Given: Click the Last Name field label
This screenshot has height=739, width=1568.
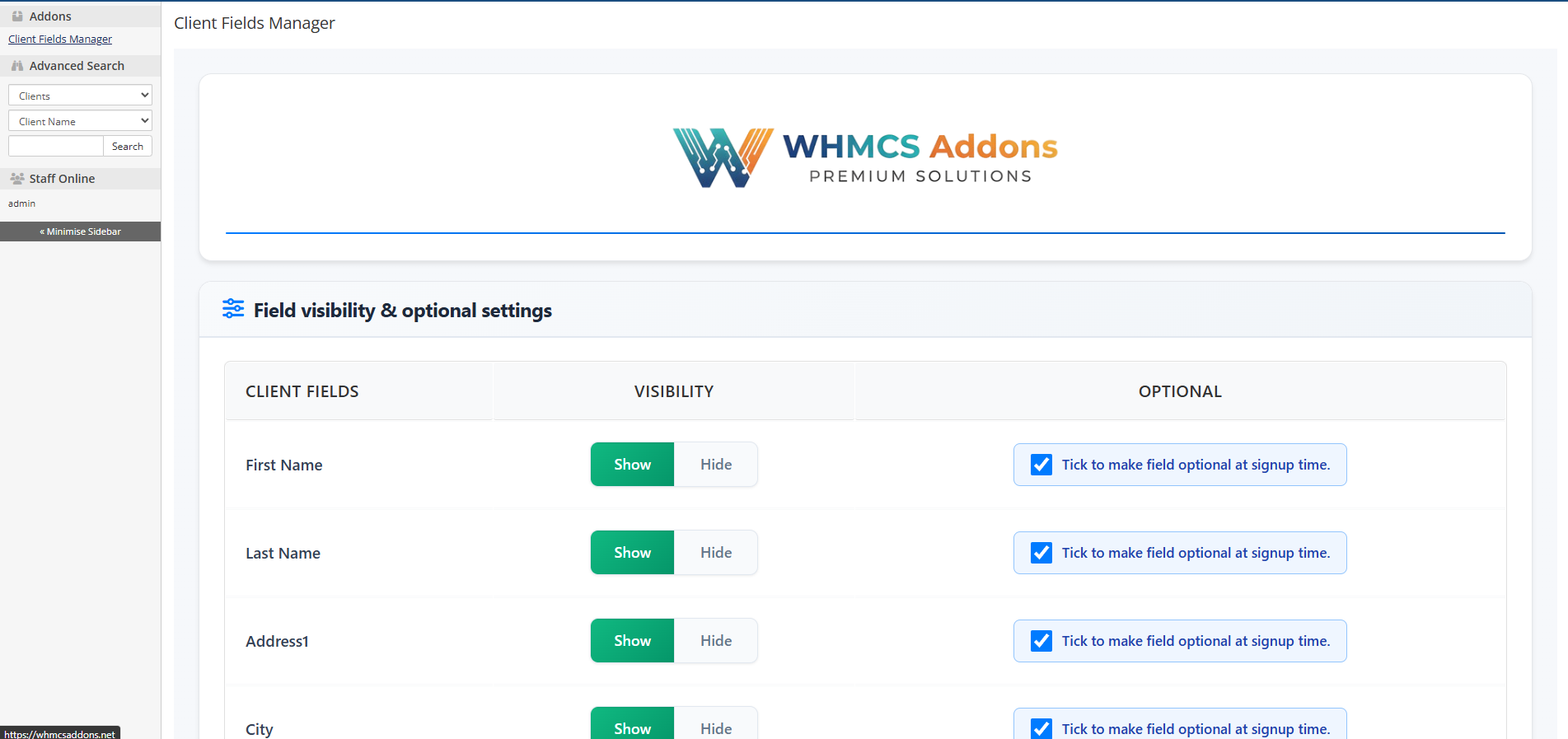Looking at the screenshot, I should click(283, 553).
